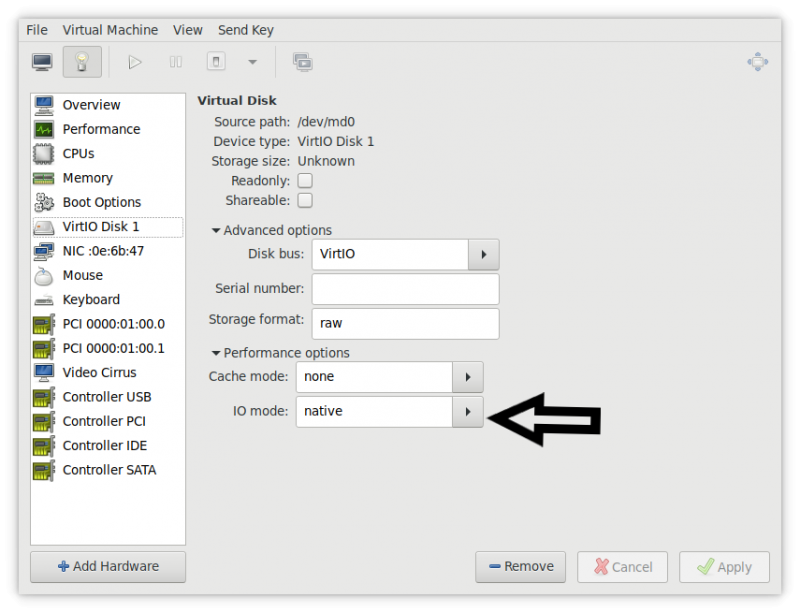
Task: Open the Send Key menu
Action: (245, 29)
